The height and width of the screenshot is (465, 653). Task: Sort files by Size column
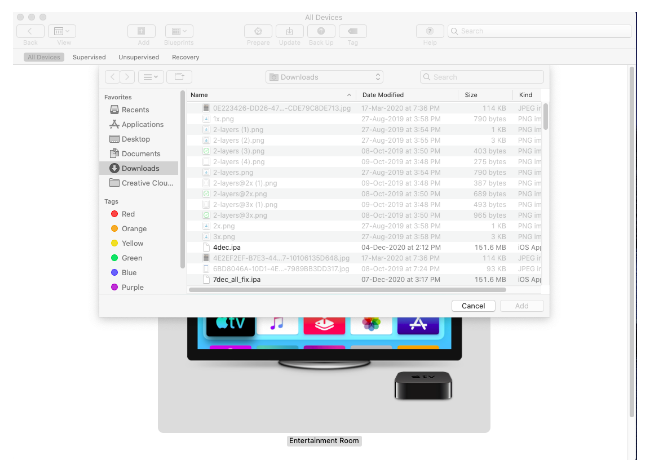click(486, 95)
